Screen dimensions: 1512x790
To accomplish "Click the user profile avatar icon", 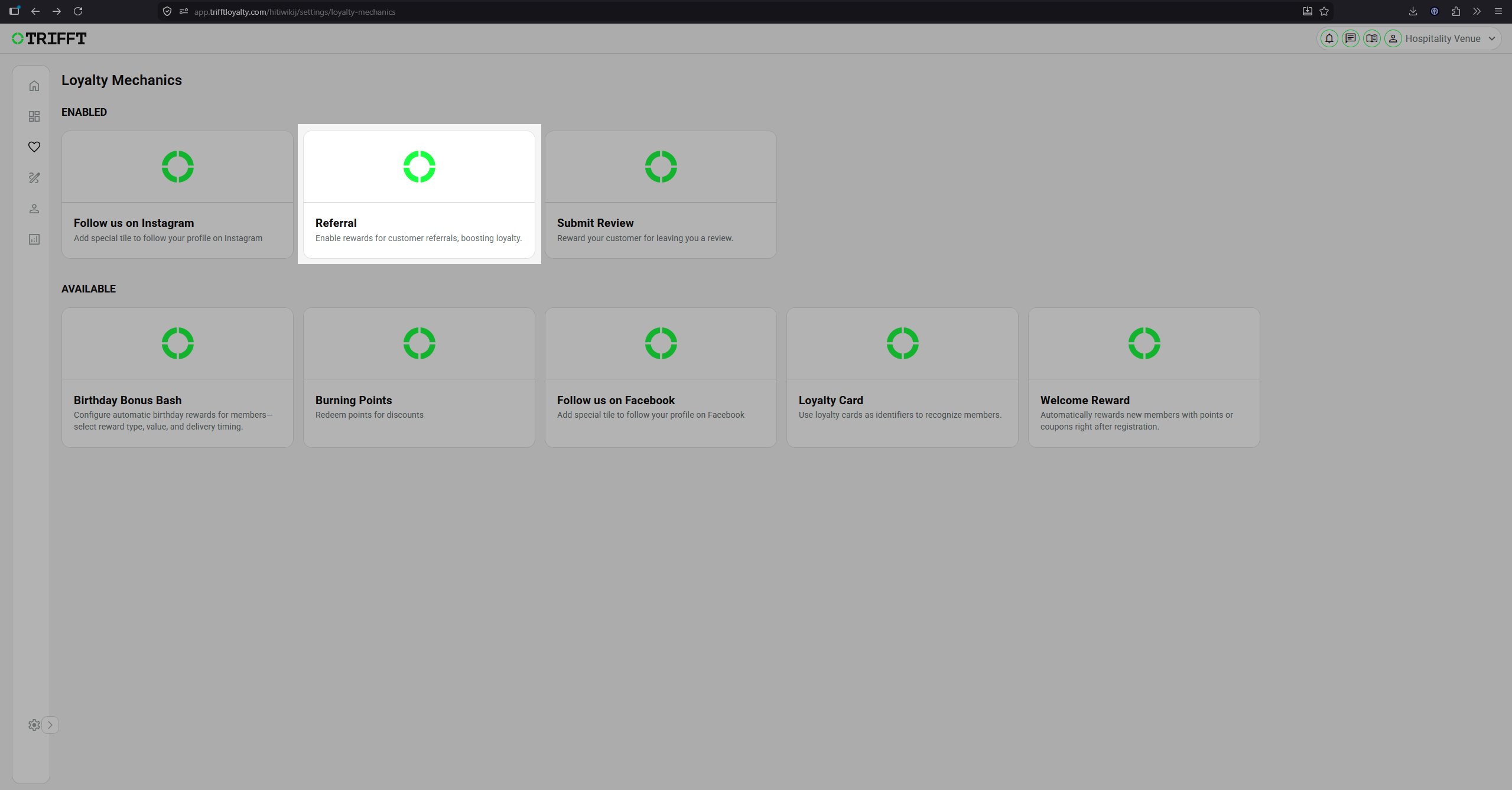I will tap(1393, 38).
